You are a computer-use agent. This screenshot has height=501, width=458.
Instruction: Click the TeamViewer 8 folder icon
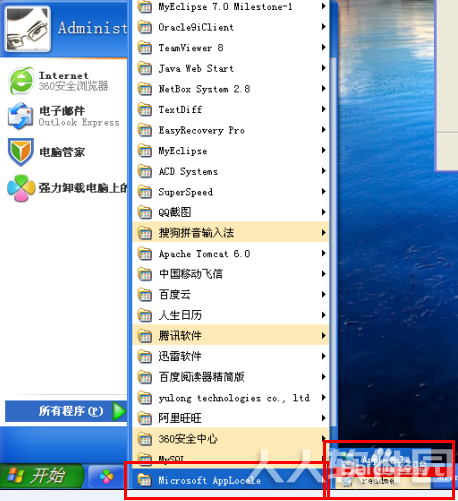click(x=145, y=48)
